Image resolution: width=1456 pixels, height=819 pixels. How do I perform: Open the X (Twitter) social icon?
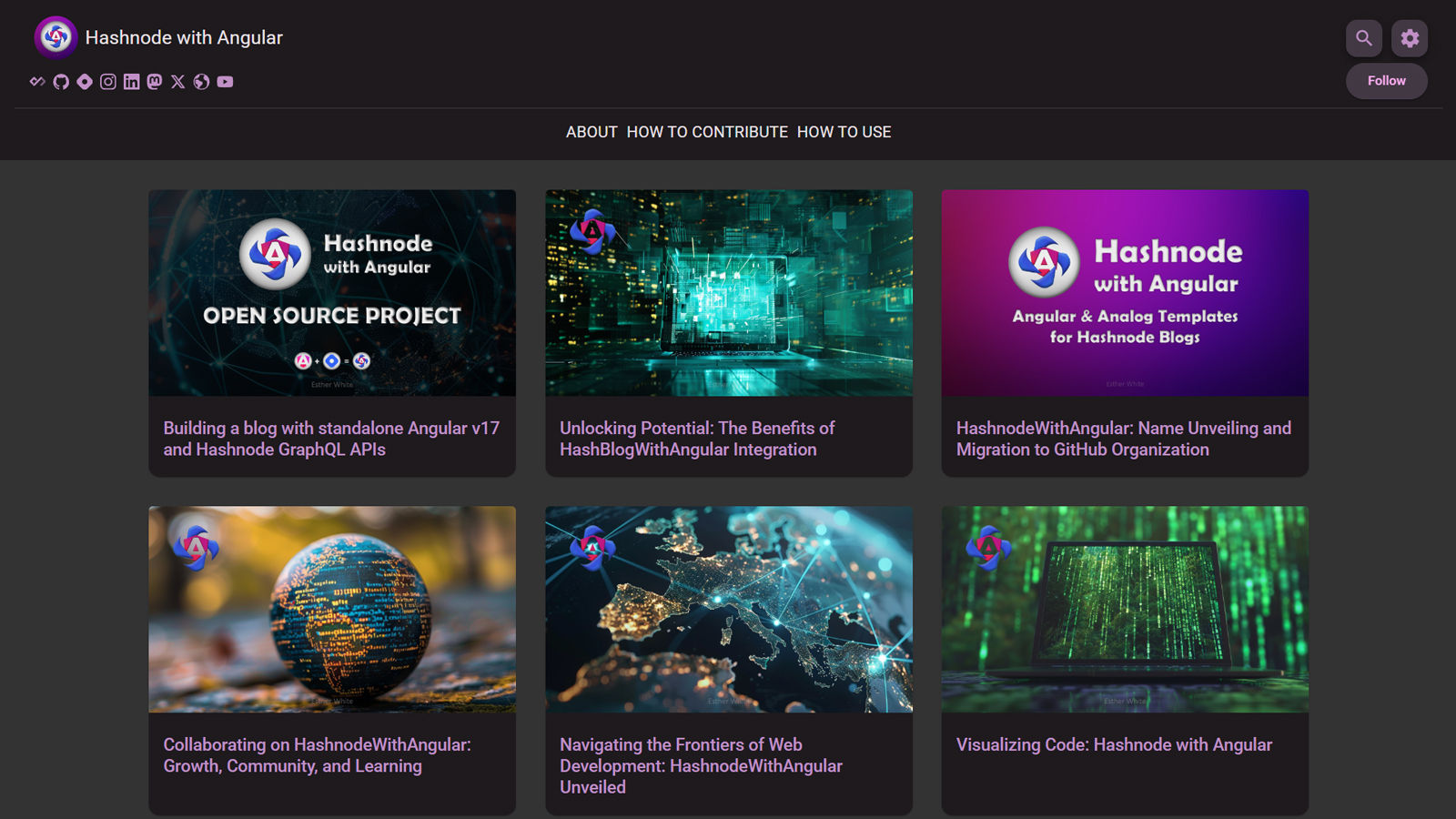point(178,82)
